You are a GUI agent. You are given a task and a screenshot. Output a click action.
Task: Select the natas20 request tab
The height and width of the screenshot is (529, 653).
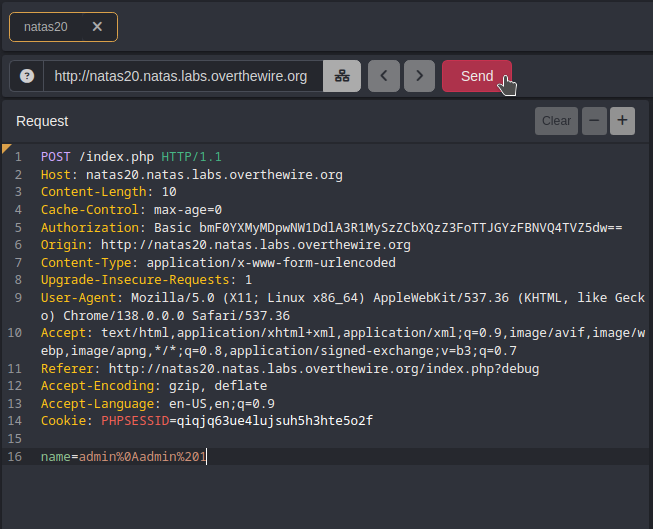tap(46, 27)
